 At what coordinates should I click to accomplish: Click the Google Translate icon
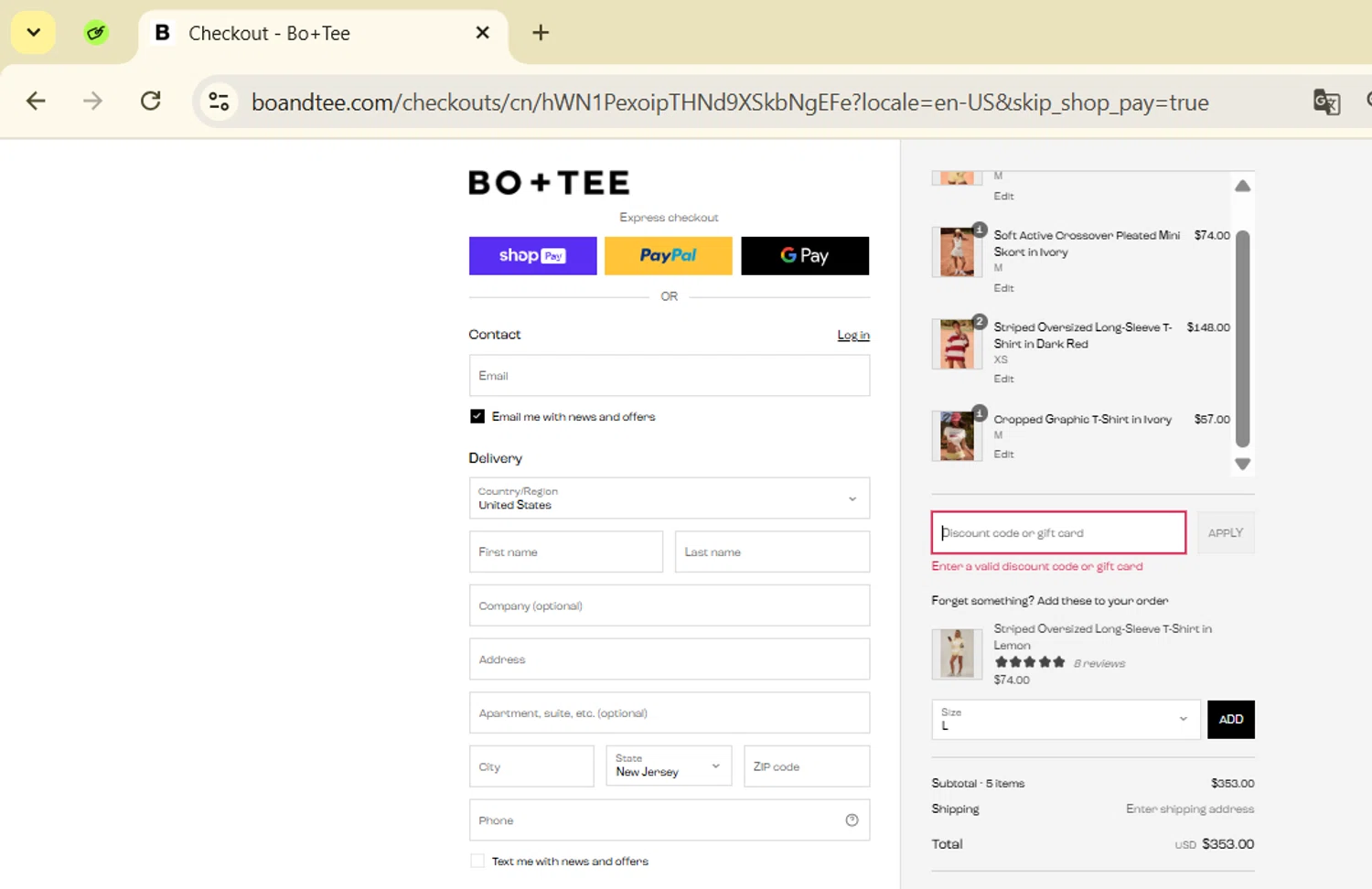point(1325,102)
